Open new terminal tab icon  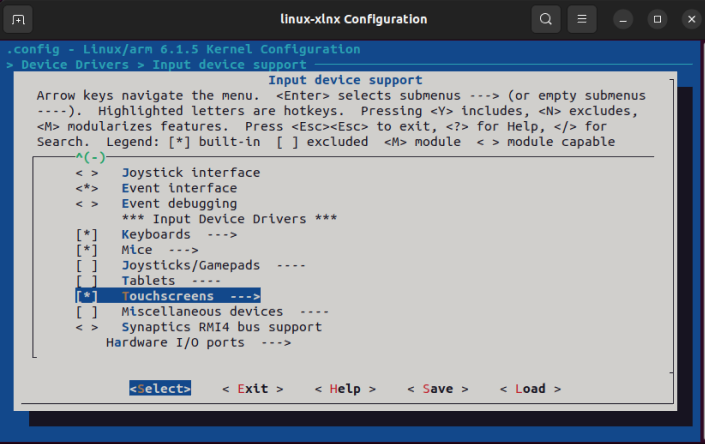[x=18, y=19]
